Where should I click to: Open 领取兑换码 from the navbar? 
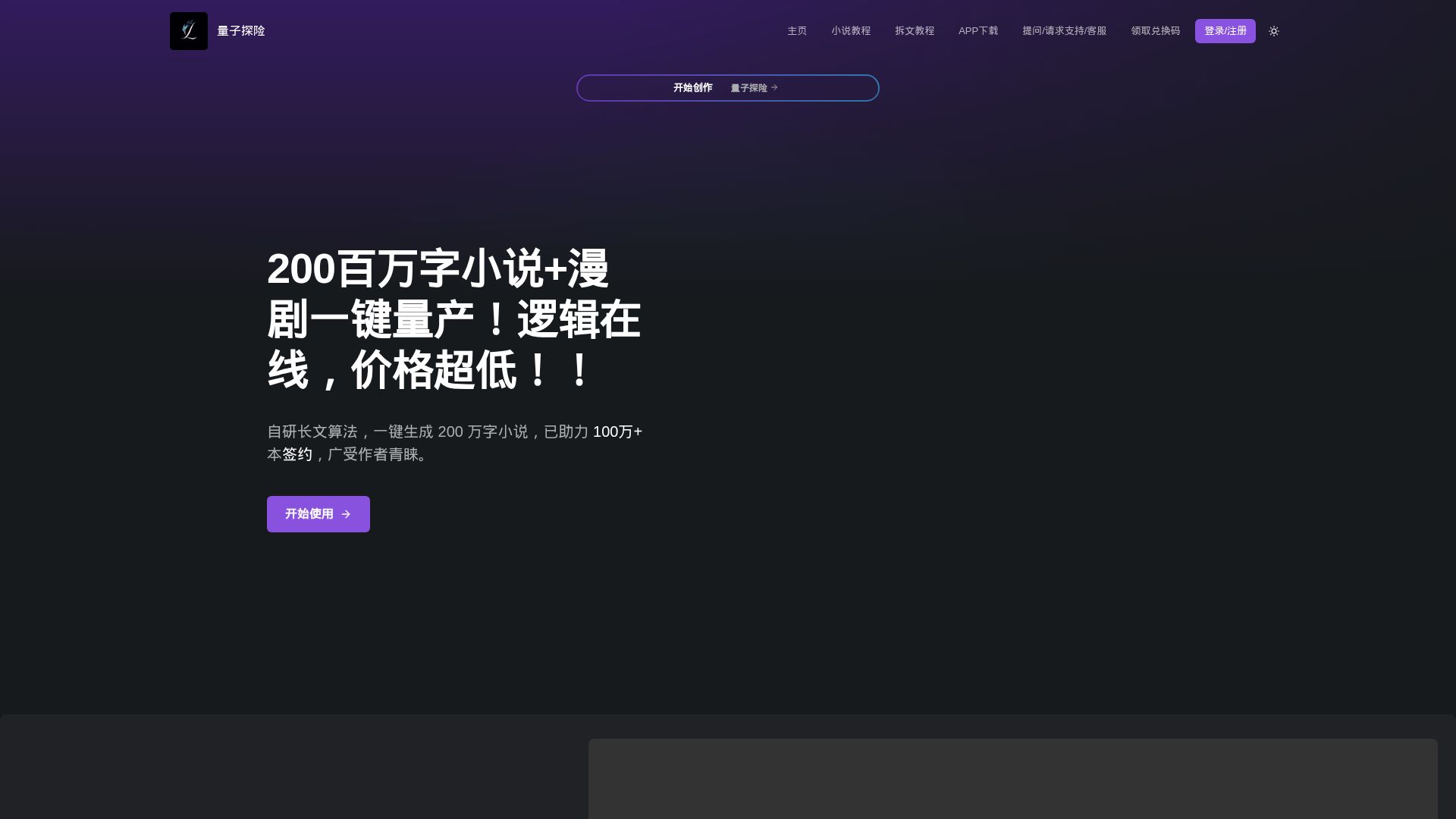(x=1156, y=31)
